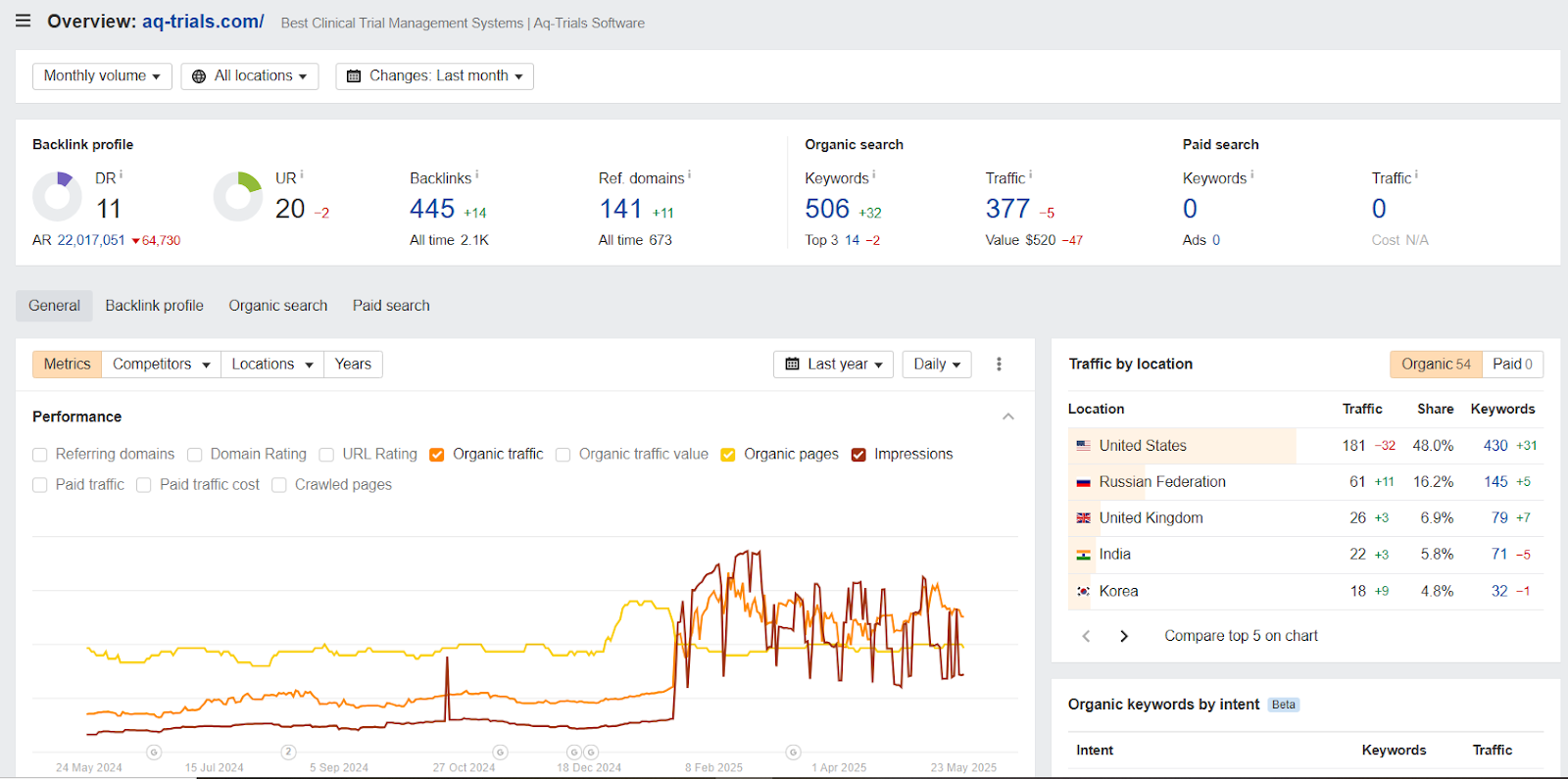Viewport: 1568px width, 779px height.
Task: Click the India flag icon
Action: coord(1083,555)
